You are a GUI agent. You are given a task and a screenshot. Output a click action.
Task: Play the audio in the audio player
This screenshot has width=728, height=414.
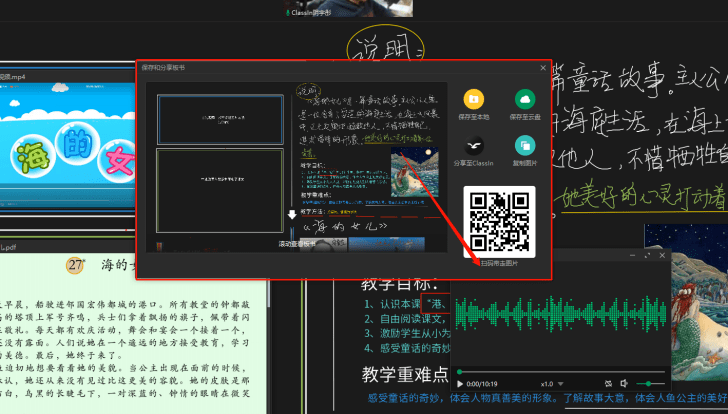click(460, 384)
